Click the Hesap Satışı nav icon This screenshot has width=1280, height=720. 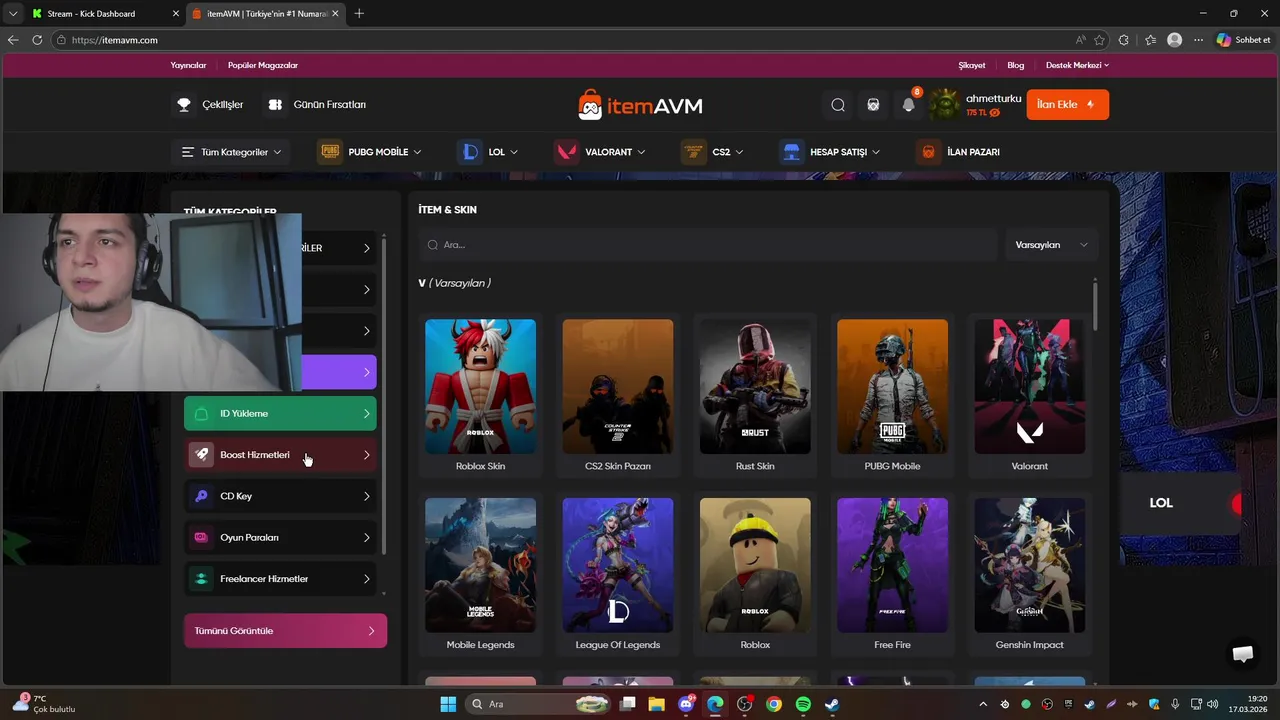[792, 152]
